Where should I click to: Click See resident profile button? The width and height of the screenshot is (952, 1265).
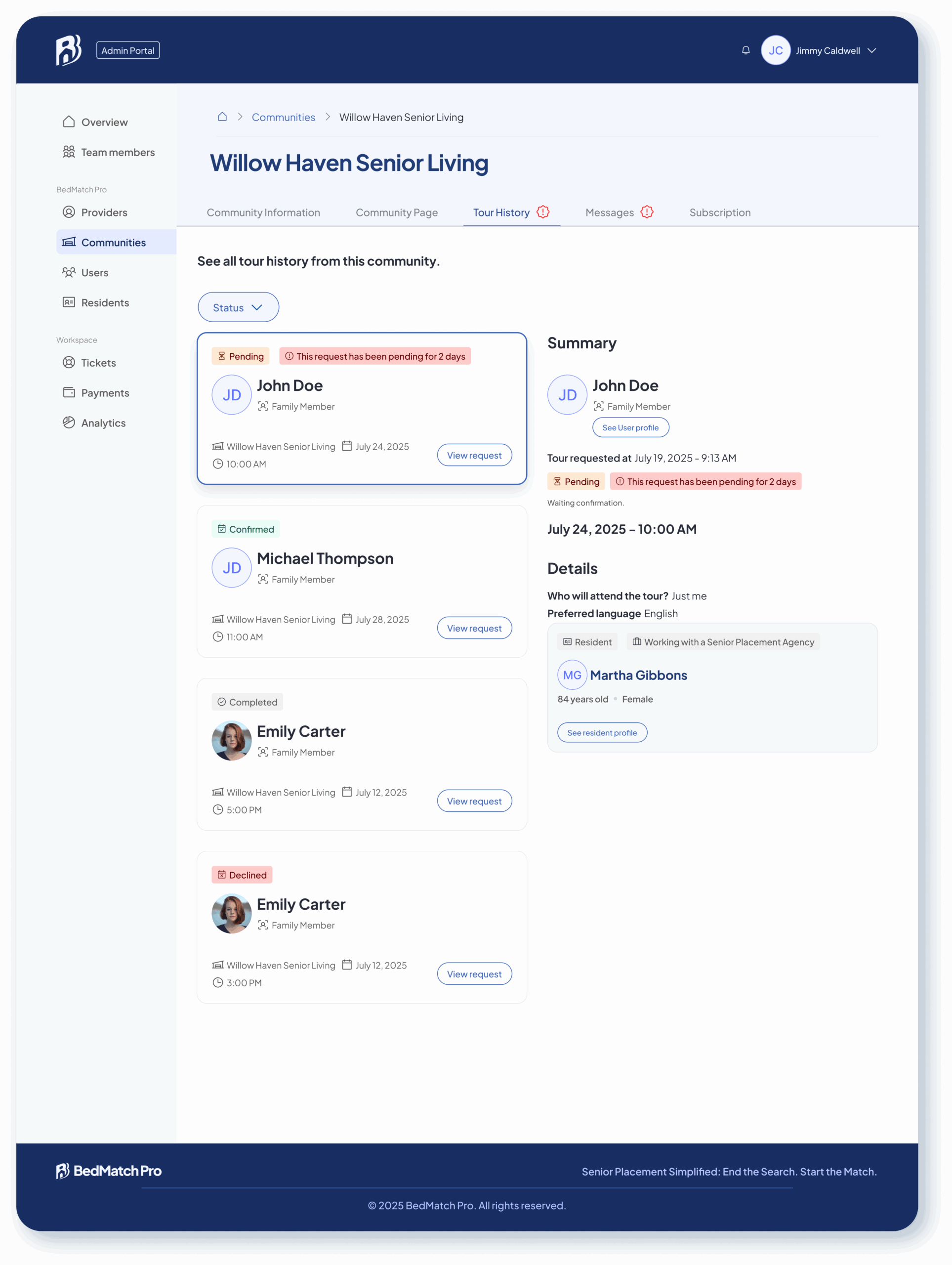click(602, 733)
